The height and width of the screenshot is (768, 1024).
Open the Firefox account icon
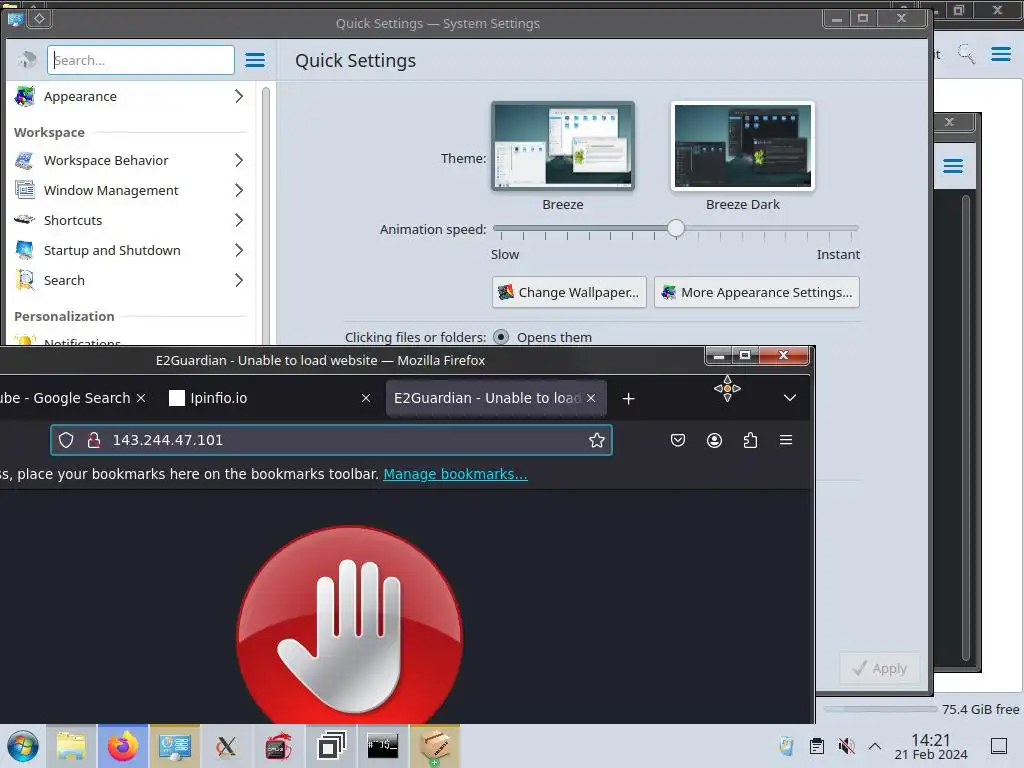pos(714,440)
